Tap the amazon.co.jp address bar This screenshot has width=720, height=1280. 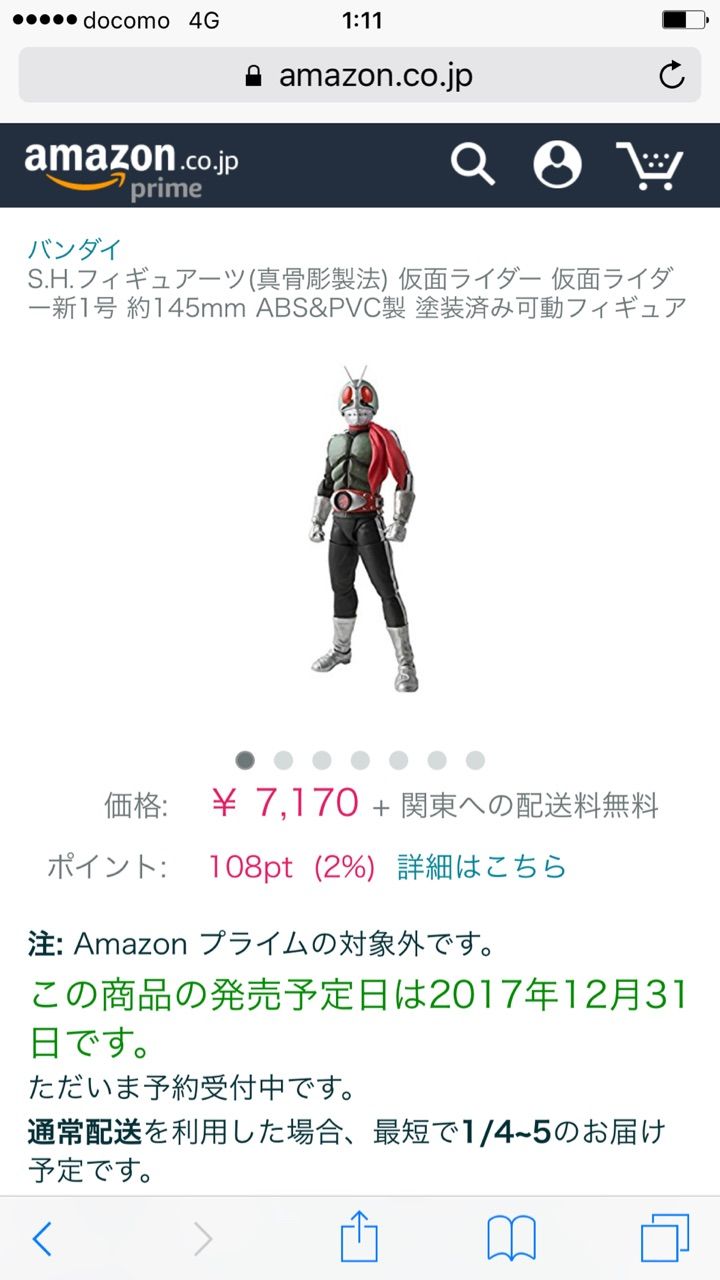[360, 75]
